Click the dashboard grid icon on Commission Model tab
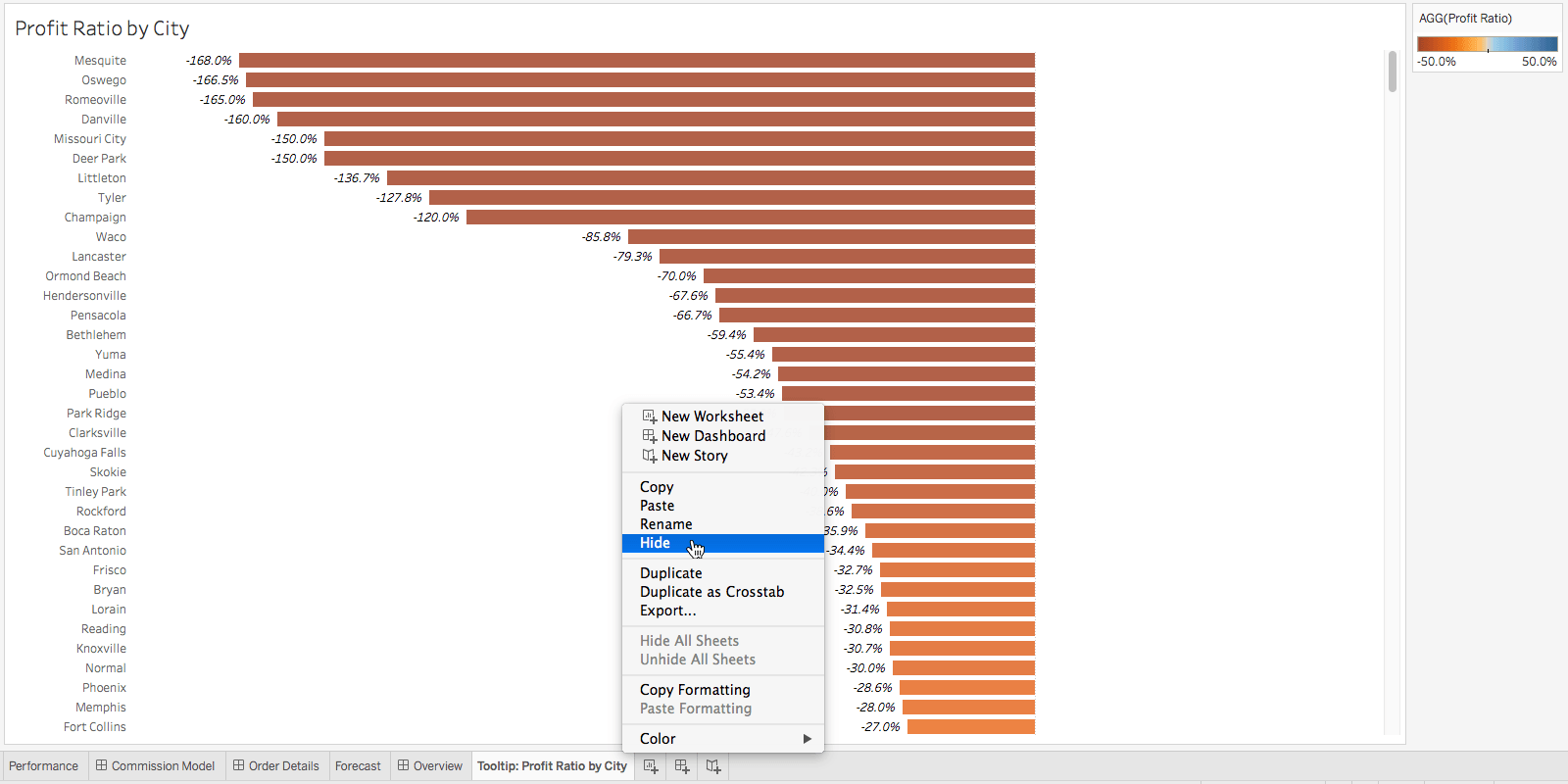Viewport: 1568px width, 784px height. coord(101,765)
